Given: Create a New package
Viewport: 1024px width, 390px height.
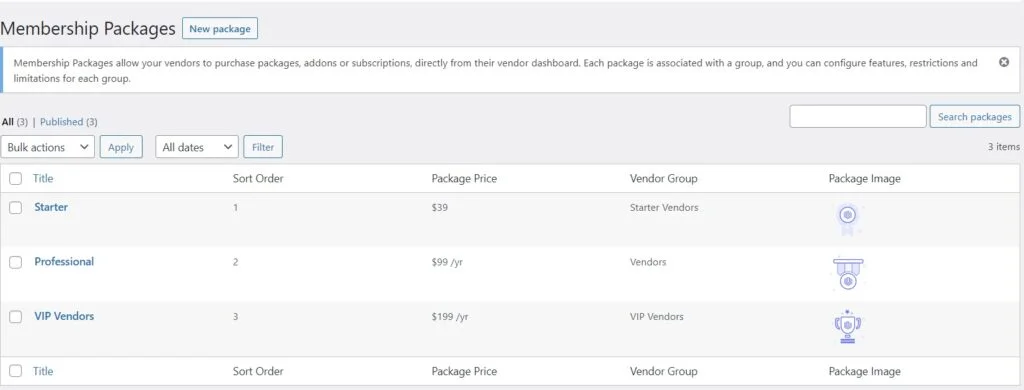Looking at the screenshot, I should (220, 29).
